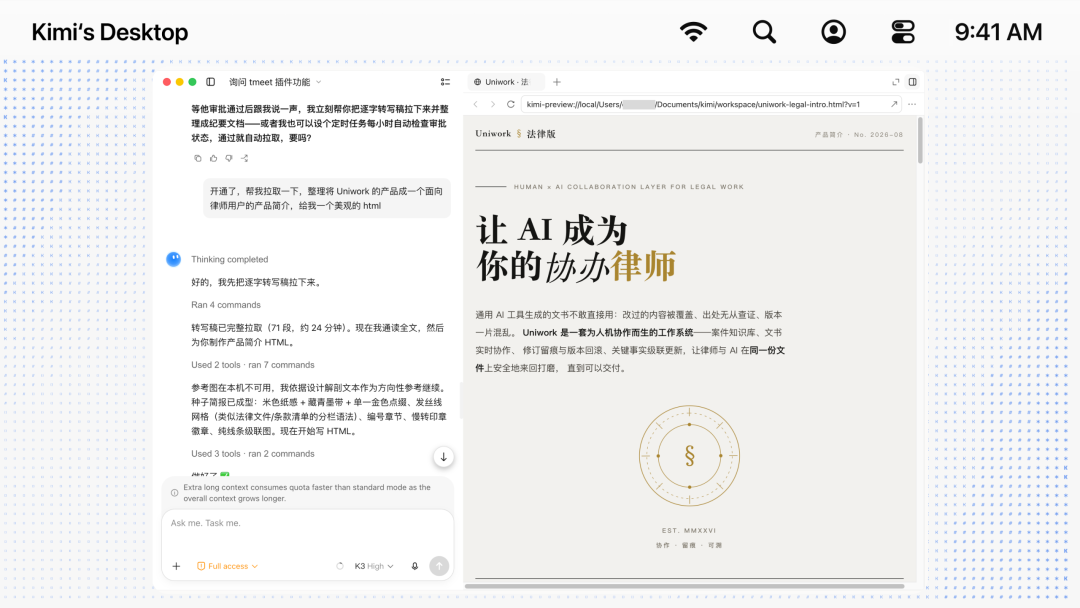
Task: Click the Kimi avatar beside Thinking completed
Action: tap(174, 259)
